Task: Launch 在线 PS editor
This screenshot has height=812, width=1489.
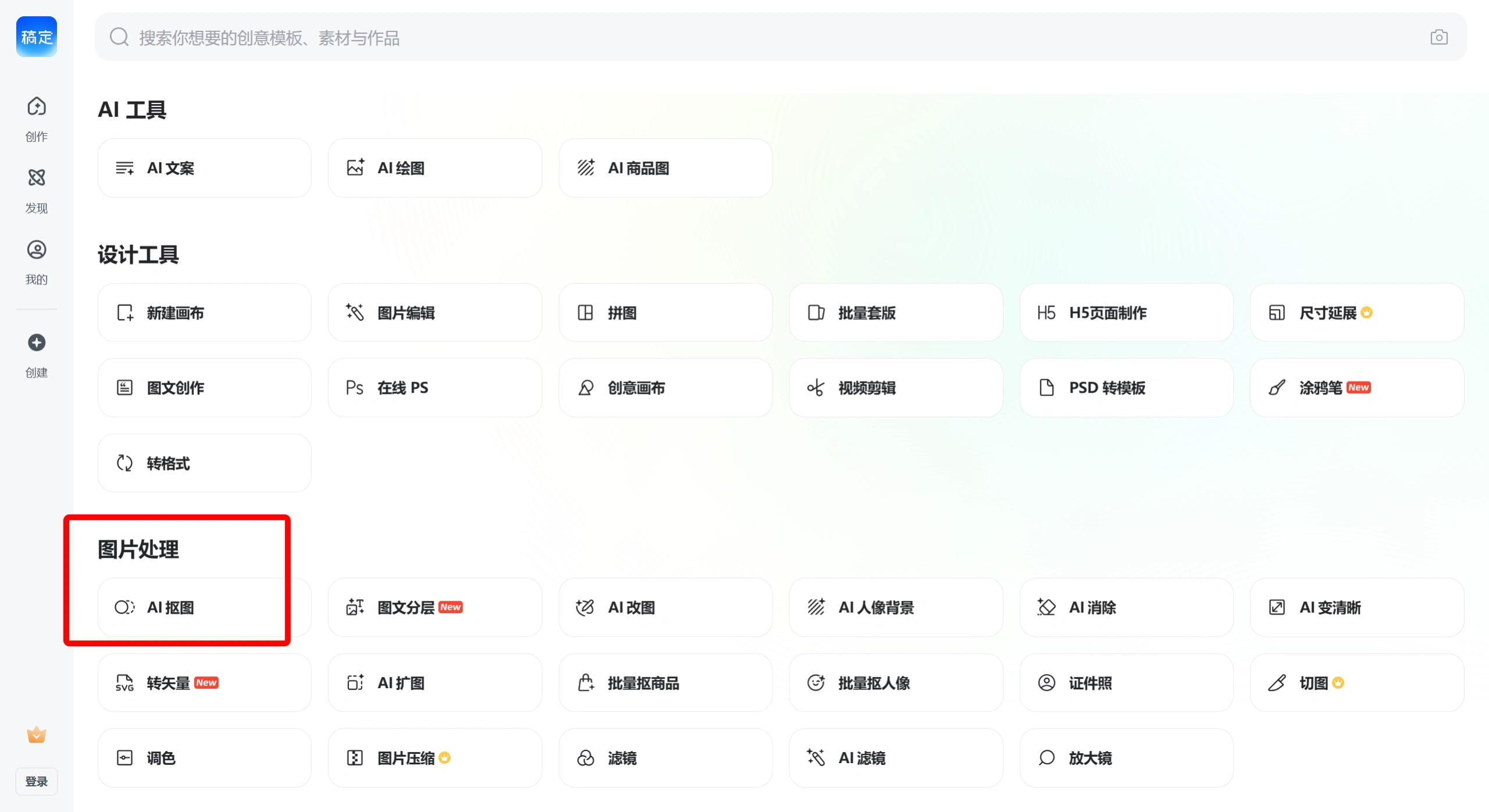Action: click(435, 388)
